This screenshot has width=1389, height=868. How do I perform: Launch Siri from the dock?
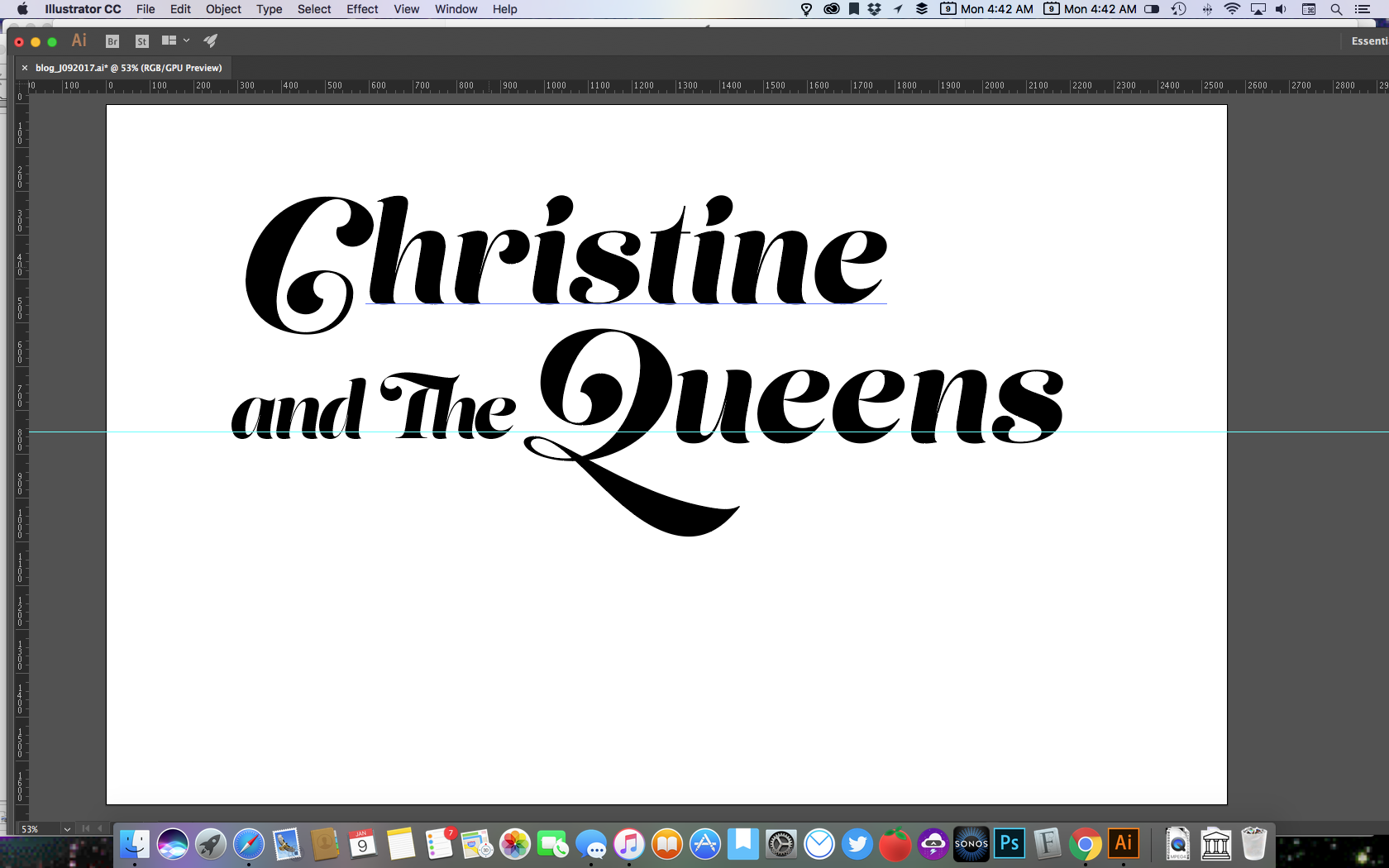click(173, 844)
